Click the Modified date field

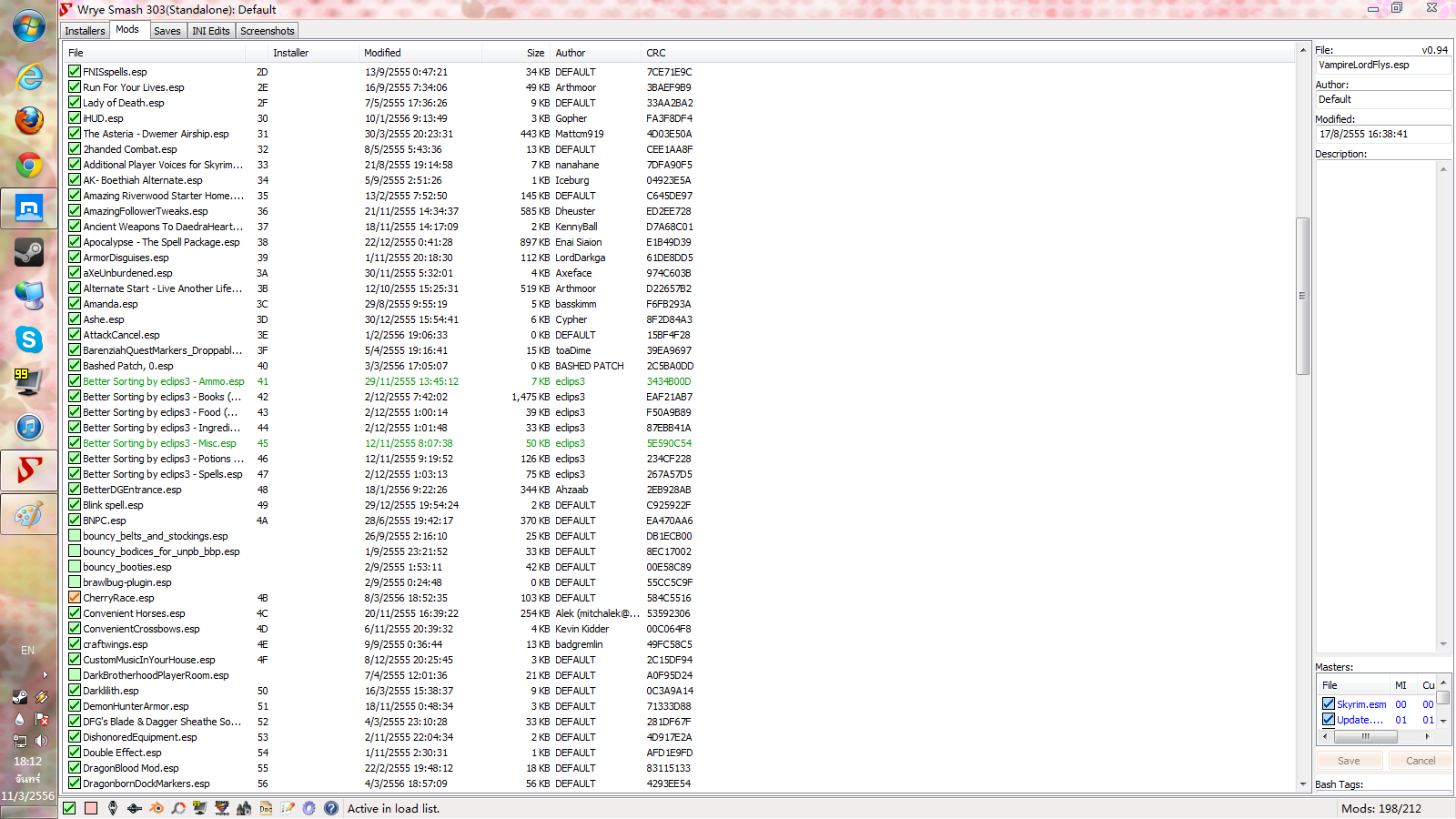[1383, 134]
